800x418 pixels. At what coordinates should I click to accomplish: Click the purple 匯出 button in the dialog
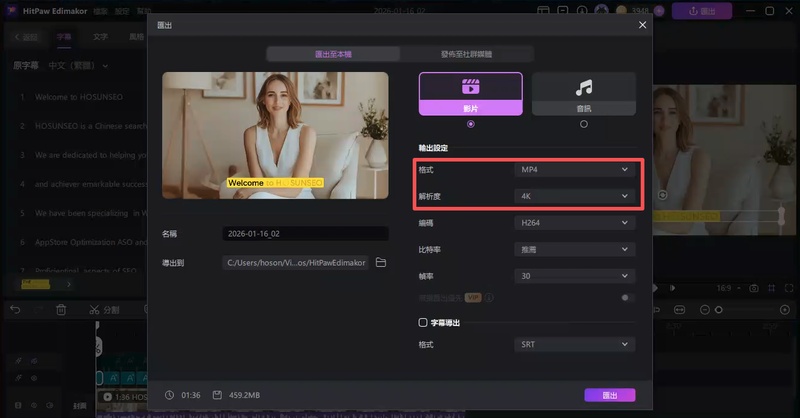tap(610, 395)
